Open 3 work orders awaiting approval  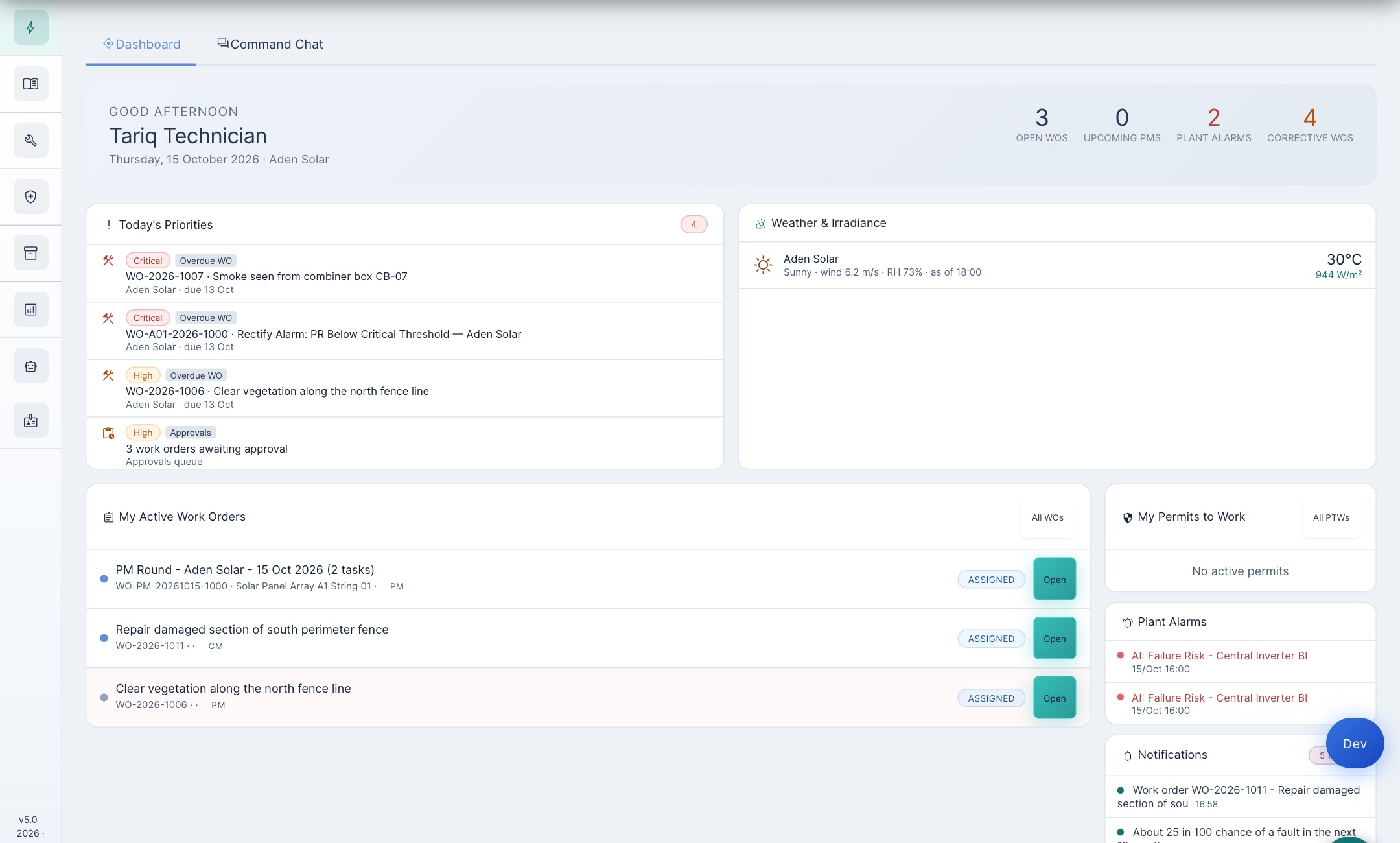point(405,444)
